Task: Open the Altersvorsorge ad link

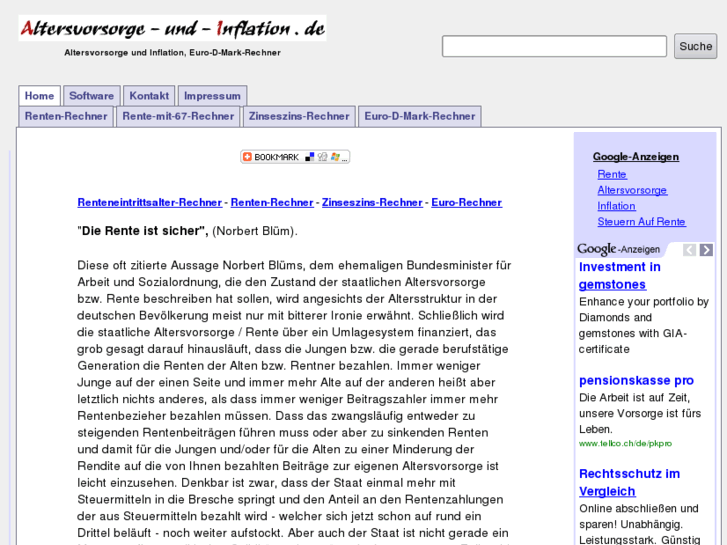Action: point(632,190)
